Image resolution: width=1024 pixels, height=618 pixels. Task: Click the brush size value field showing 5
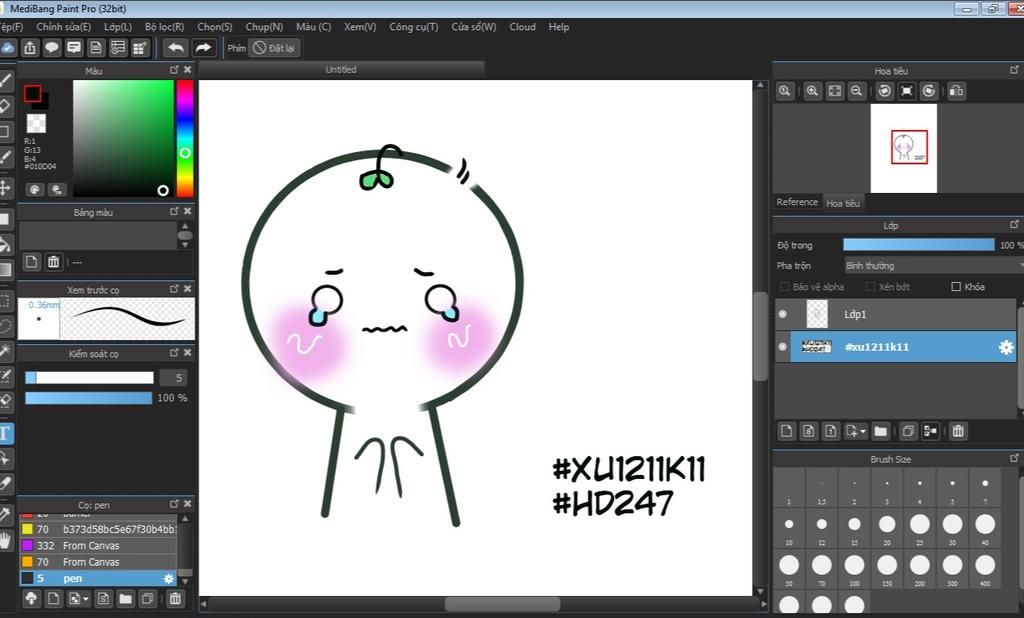tap(172, 378)
